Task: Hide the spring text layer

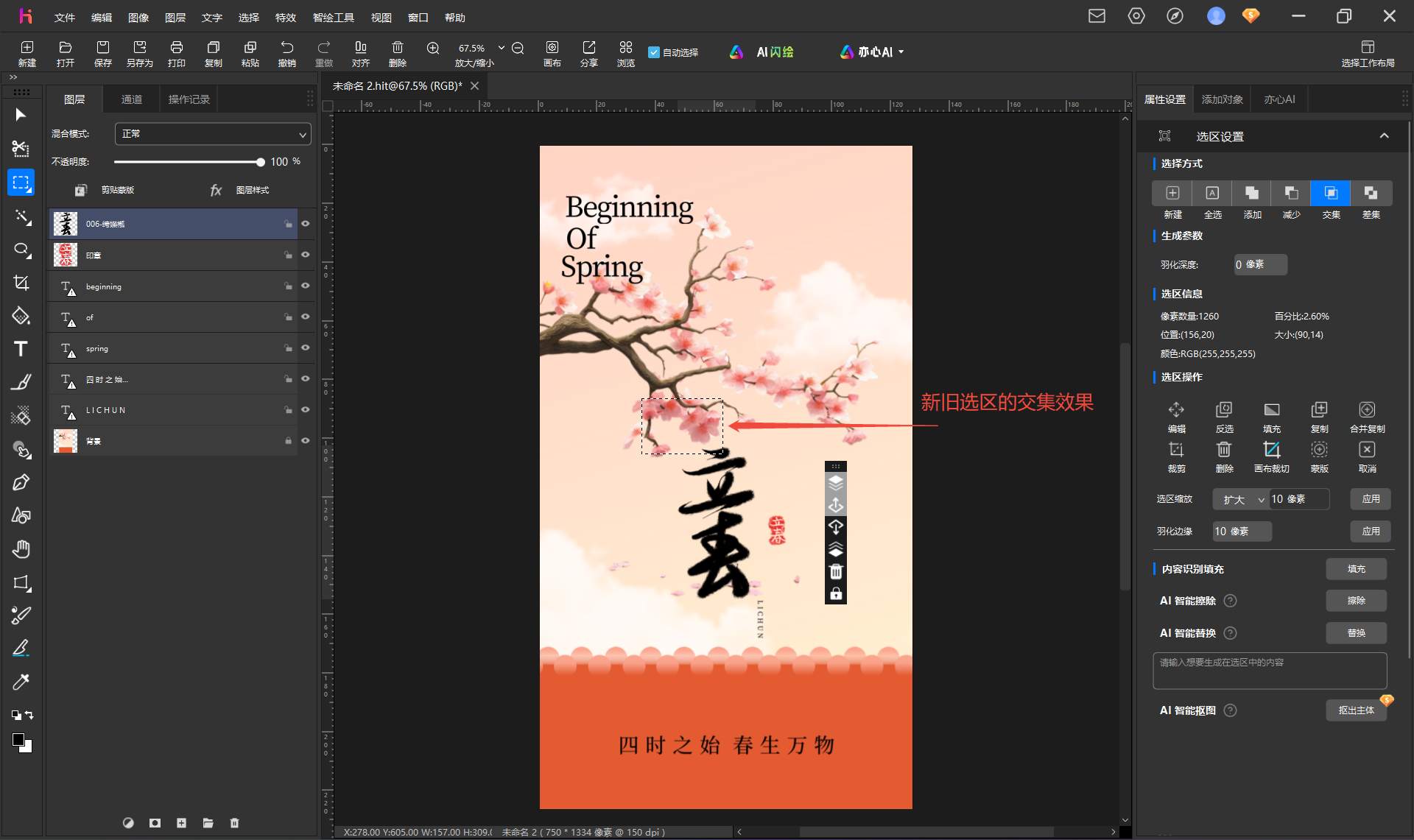Action: 305,347
